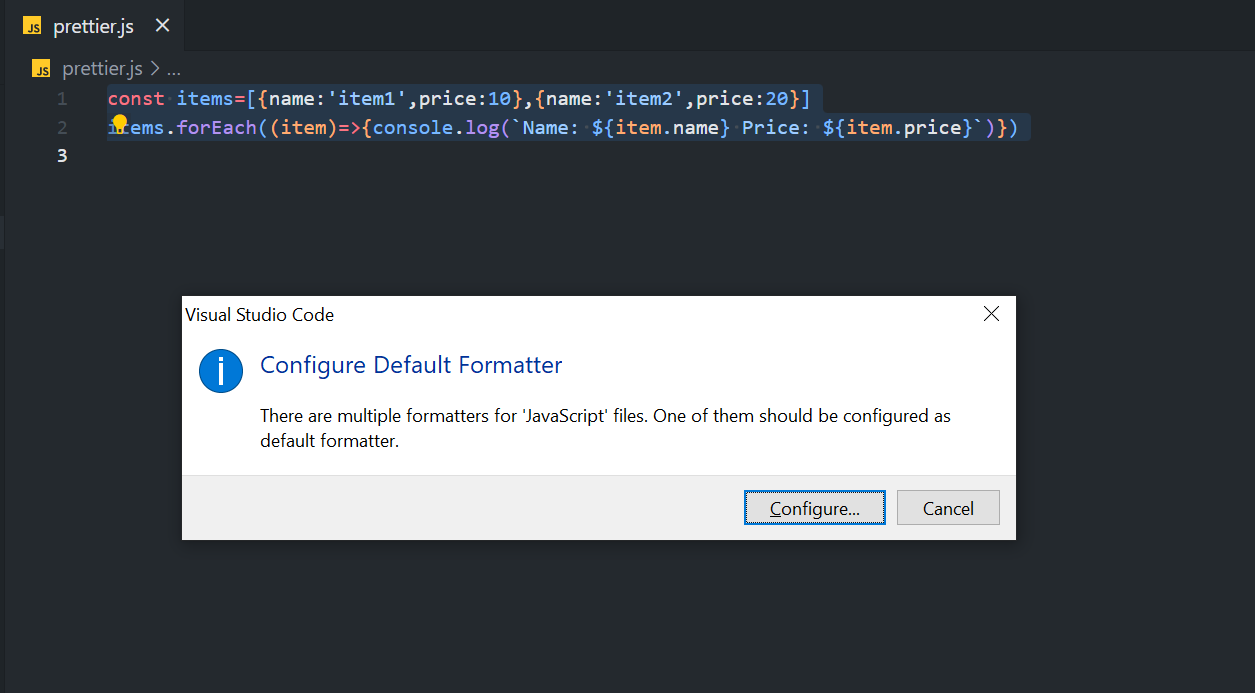Viewport: 1255px width, 693px height.
Task: Open the breadcrumb ellipsis symbol path
Action: pyautogui.click(x=174, y=69)
